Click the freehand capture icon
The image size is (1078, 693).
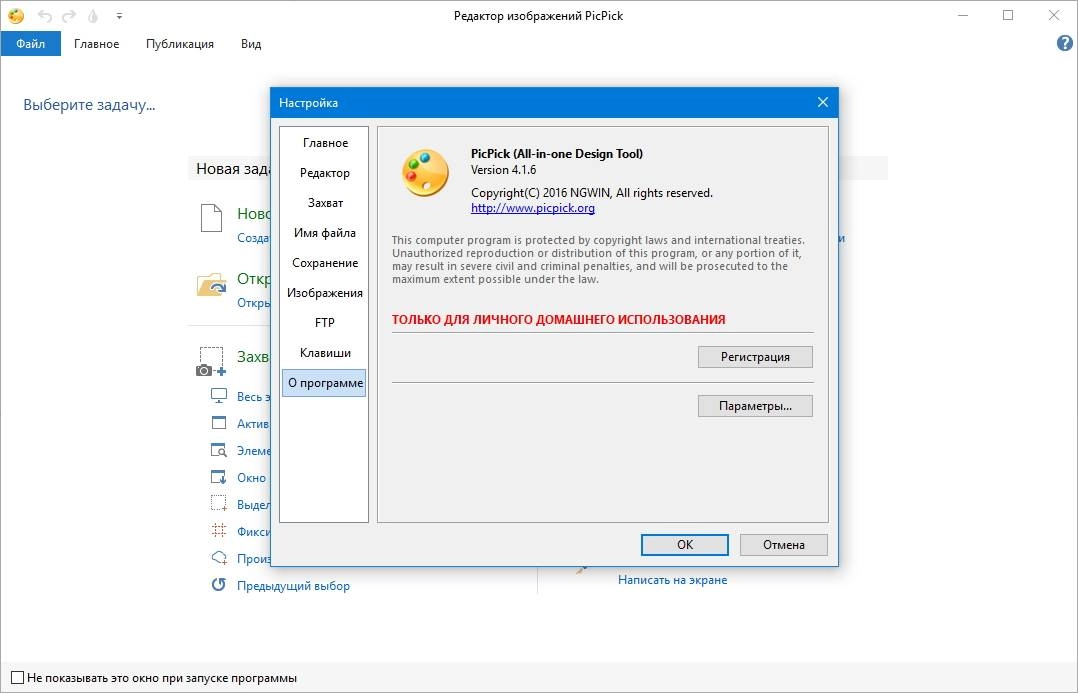[219, 558]
